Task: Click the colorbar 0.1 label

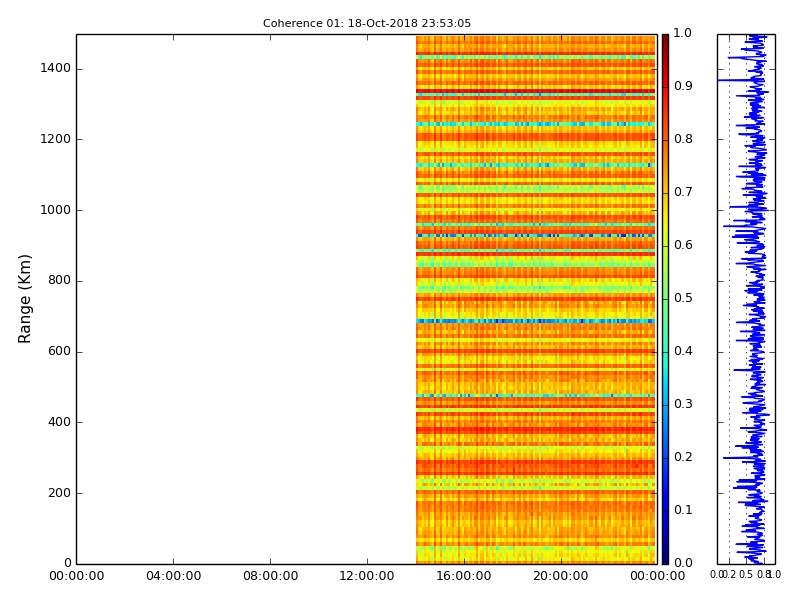Action: pyautogui.click(x=683, y=510)
